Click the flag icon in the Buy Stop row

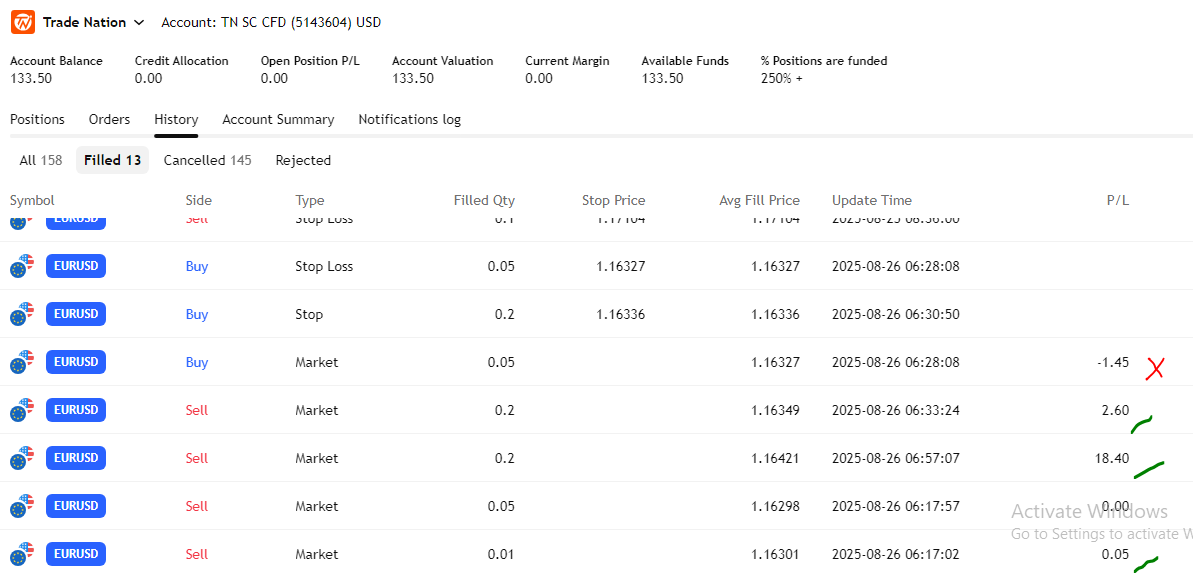click(22, 314)
